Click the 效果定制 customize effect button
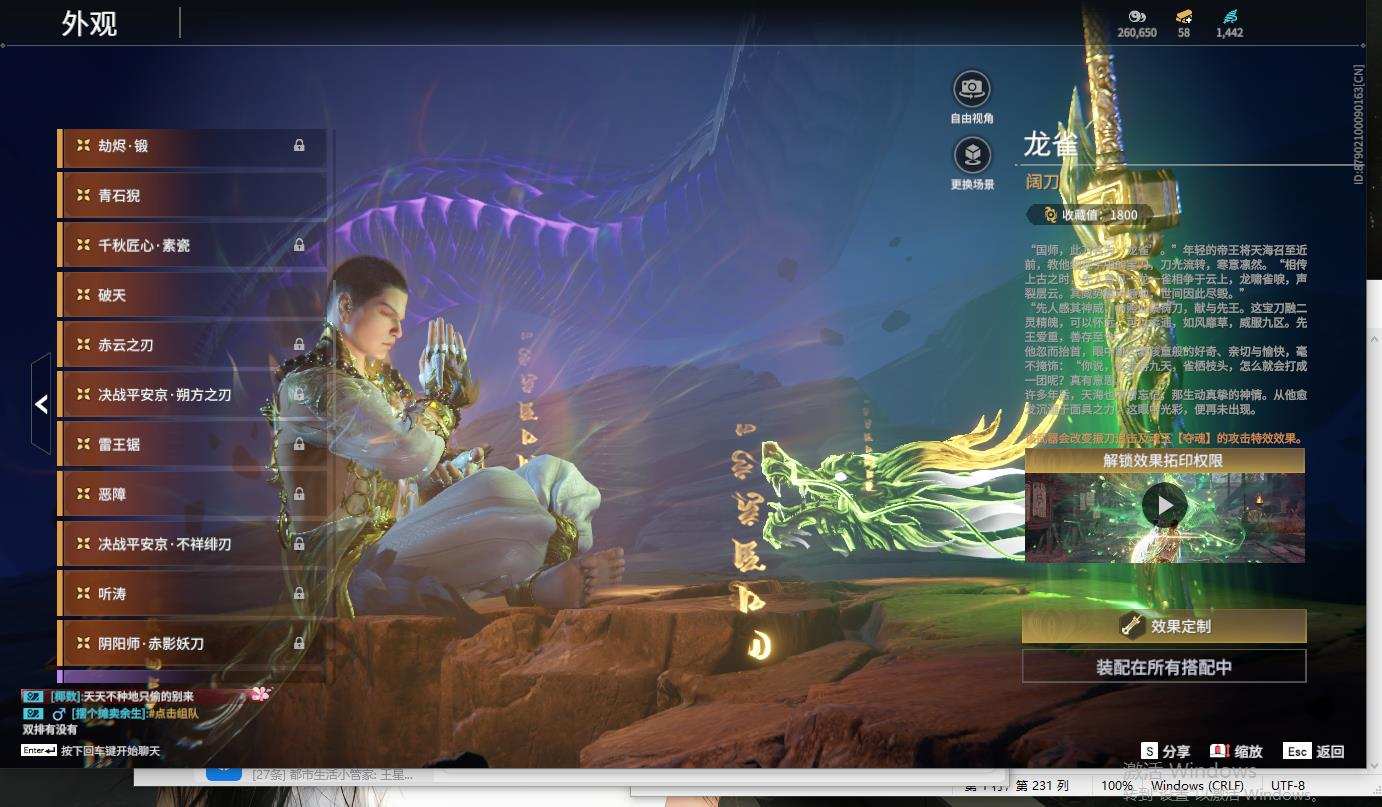 click(x=1164, y=626)
